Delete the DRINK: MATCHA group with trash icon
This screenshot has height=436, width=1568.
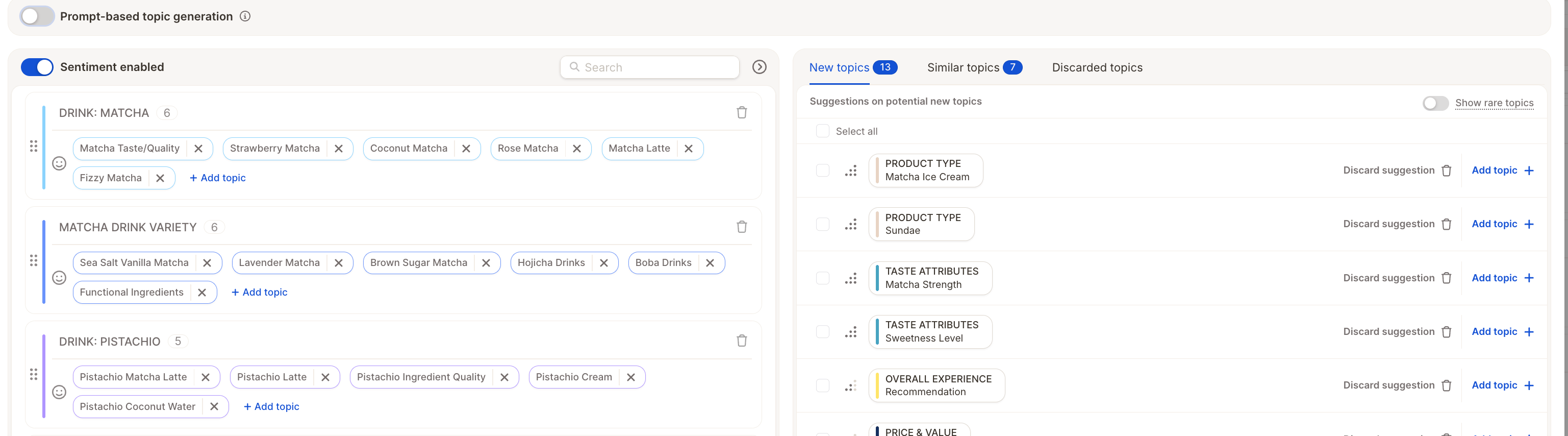741,113
